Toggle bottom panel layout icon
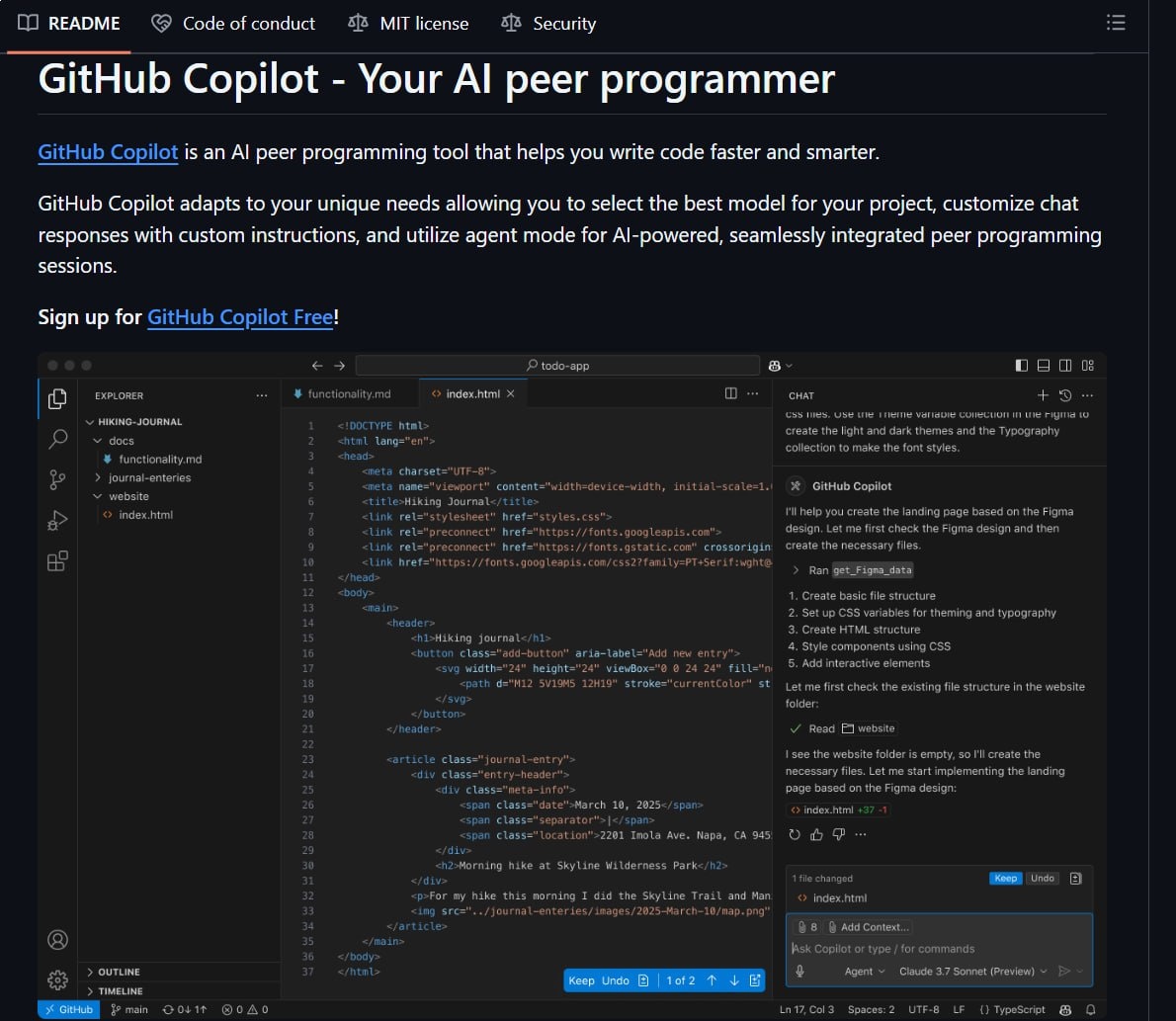Viewport: 1176px width, 1021px height. (1044, 366)
